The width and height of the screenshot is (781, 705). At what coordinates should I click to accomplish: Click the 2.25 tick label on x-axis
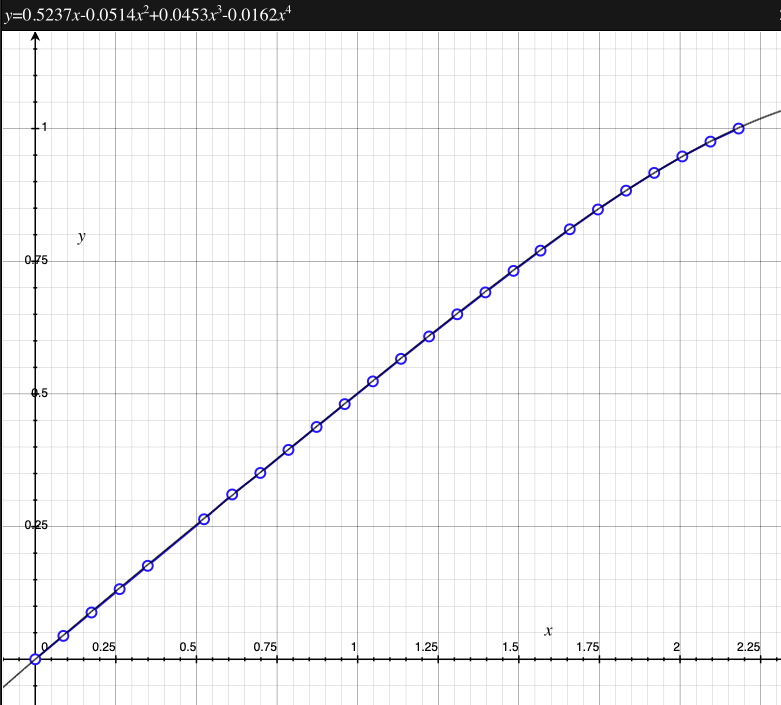(748, 647)
